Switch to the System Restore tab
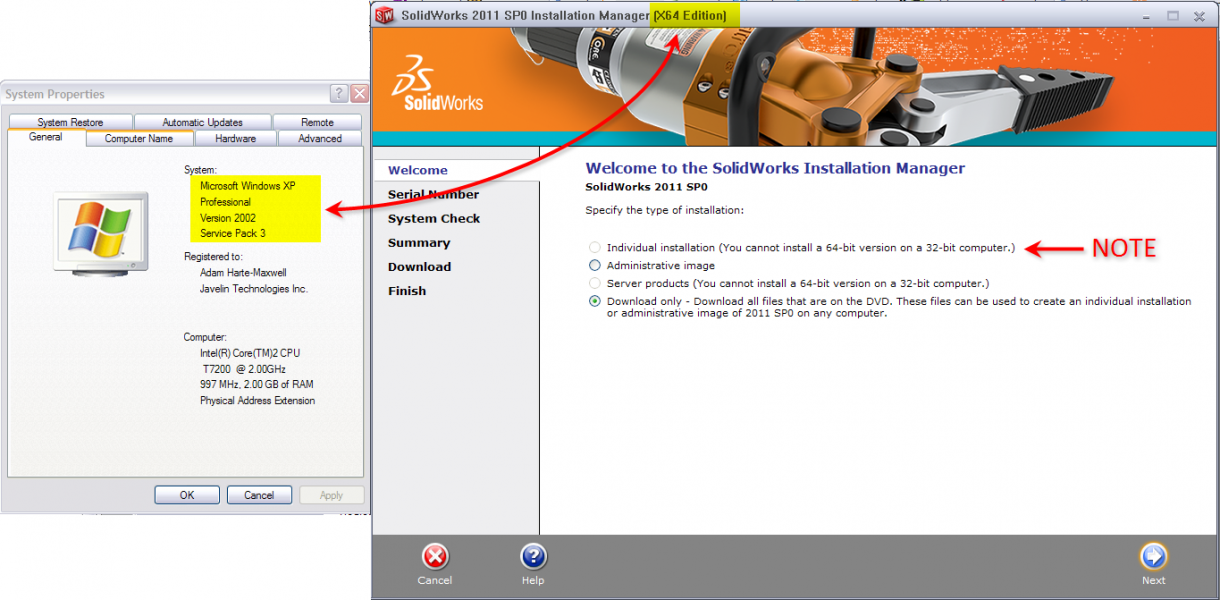The image size is (1220, 600). (x=70, y=122)
